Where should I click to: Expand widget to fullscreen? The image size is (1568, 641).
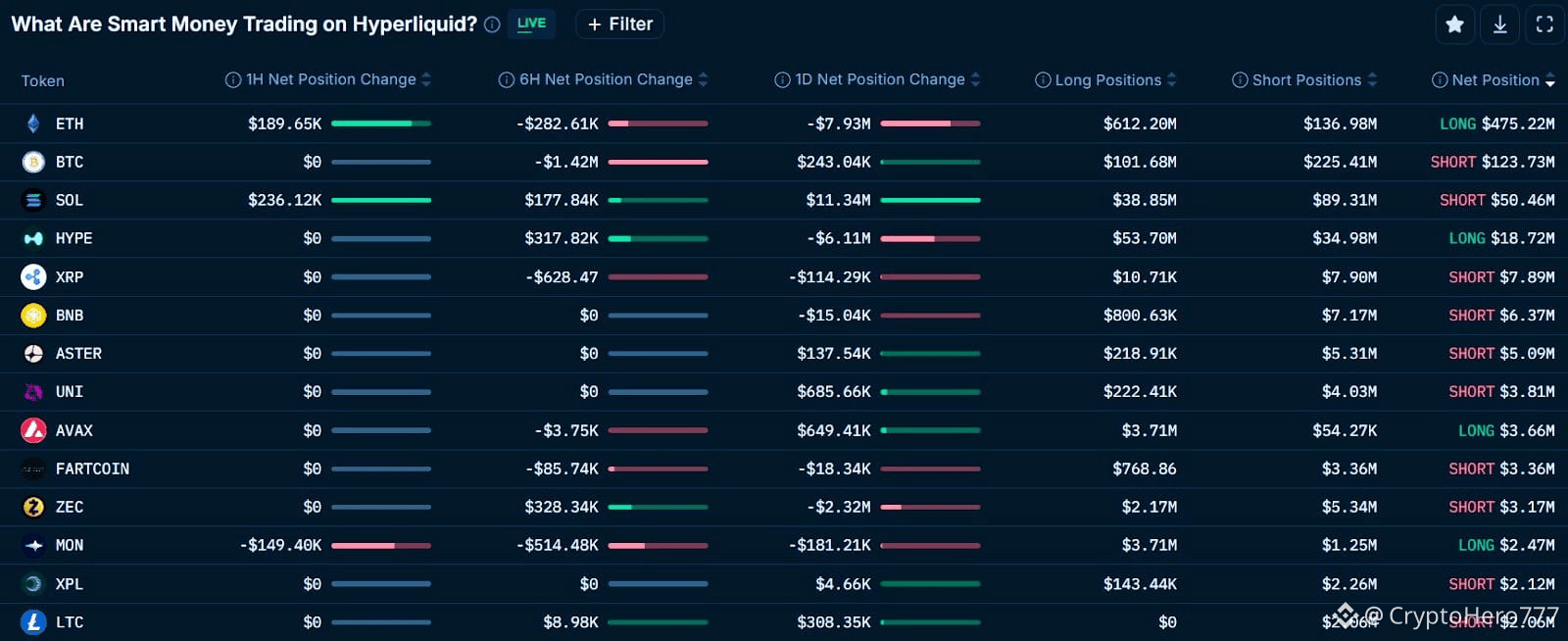tap(1545, 25)
